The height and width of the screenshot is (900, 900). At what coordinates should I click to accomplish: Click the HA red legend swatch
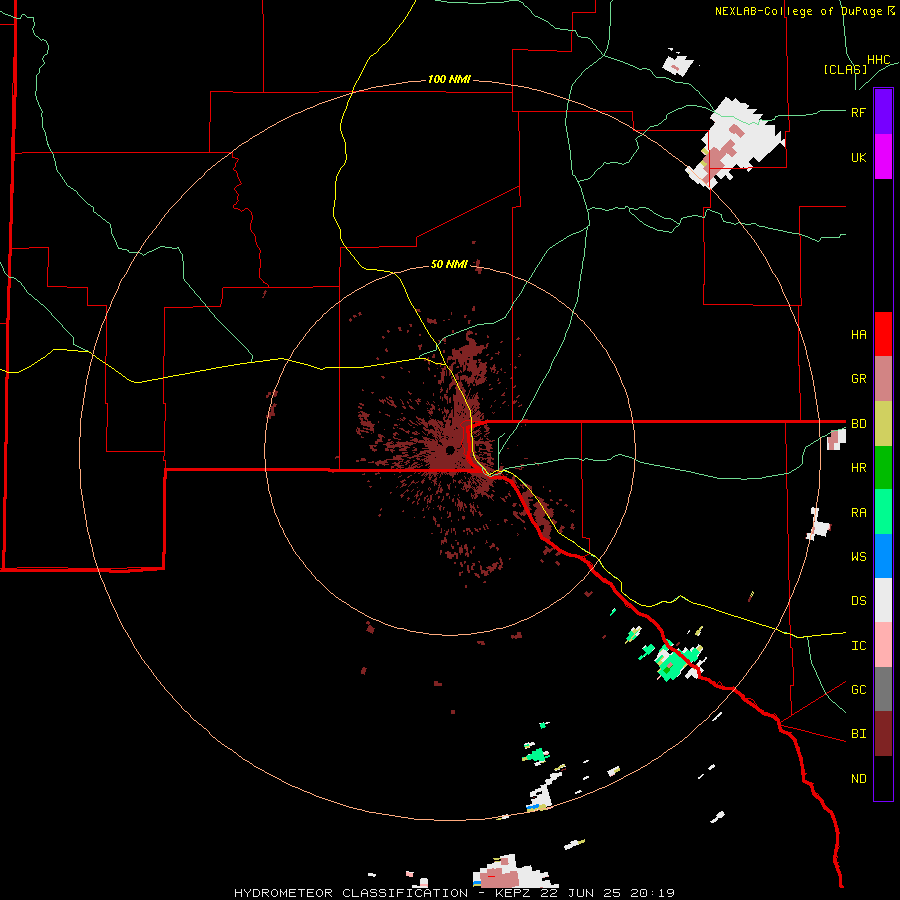883,334
